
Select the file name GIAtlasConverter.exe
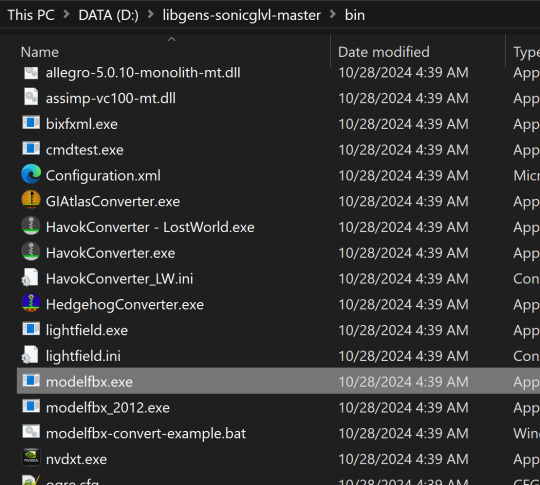(x=113, y=202)
